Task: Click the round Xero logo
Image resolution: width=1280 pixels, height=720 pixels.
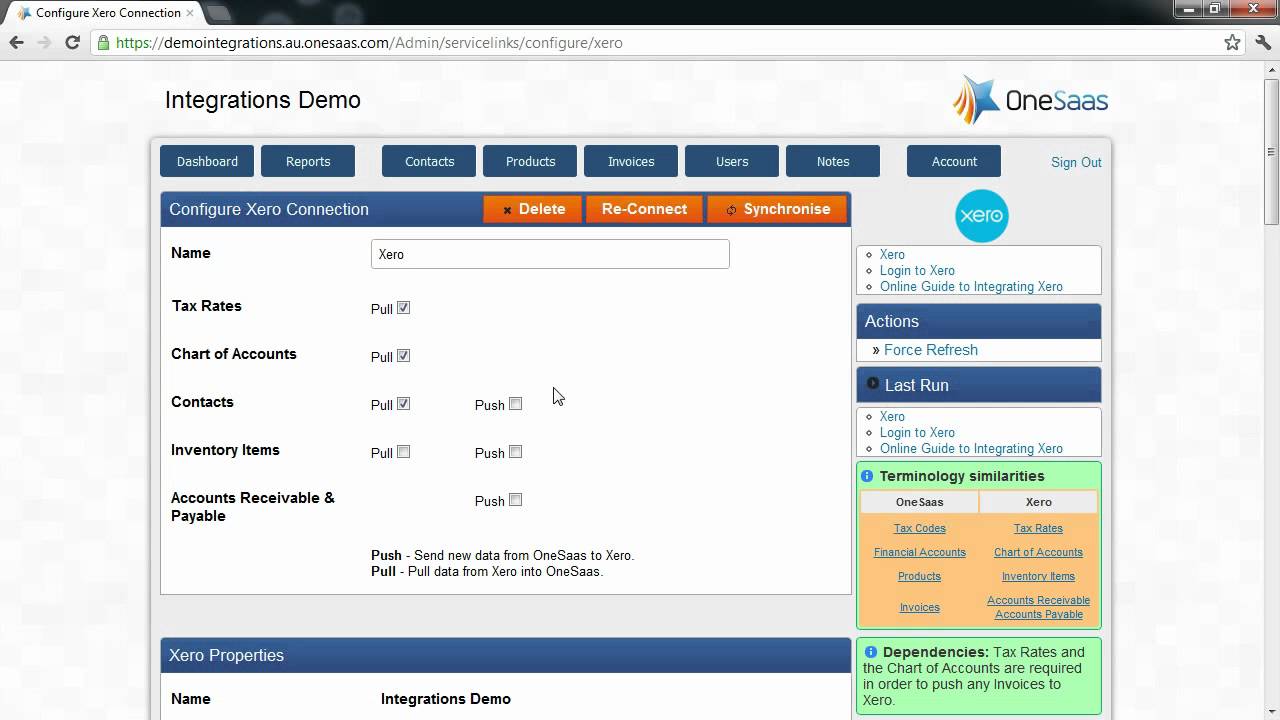Action: 981,216
